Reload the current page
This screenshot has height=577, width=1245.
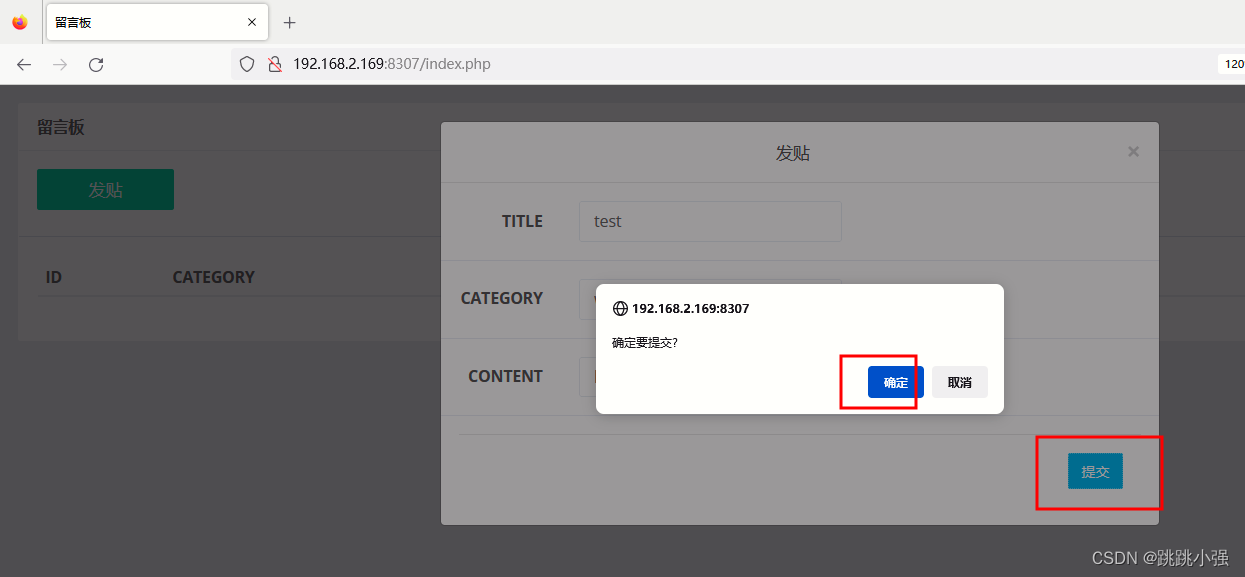[x=96, y=64]
